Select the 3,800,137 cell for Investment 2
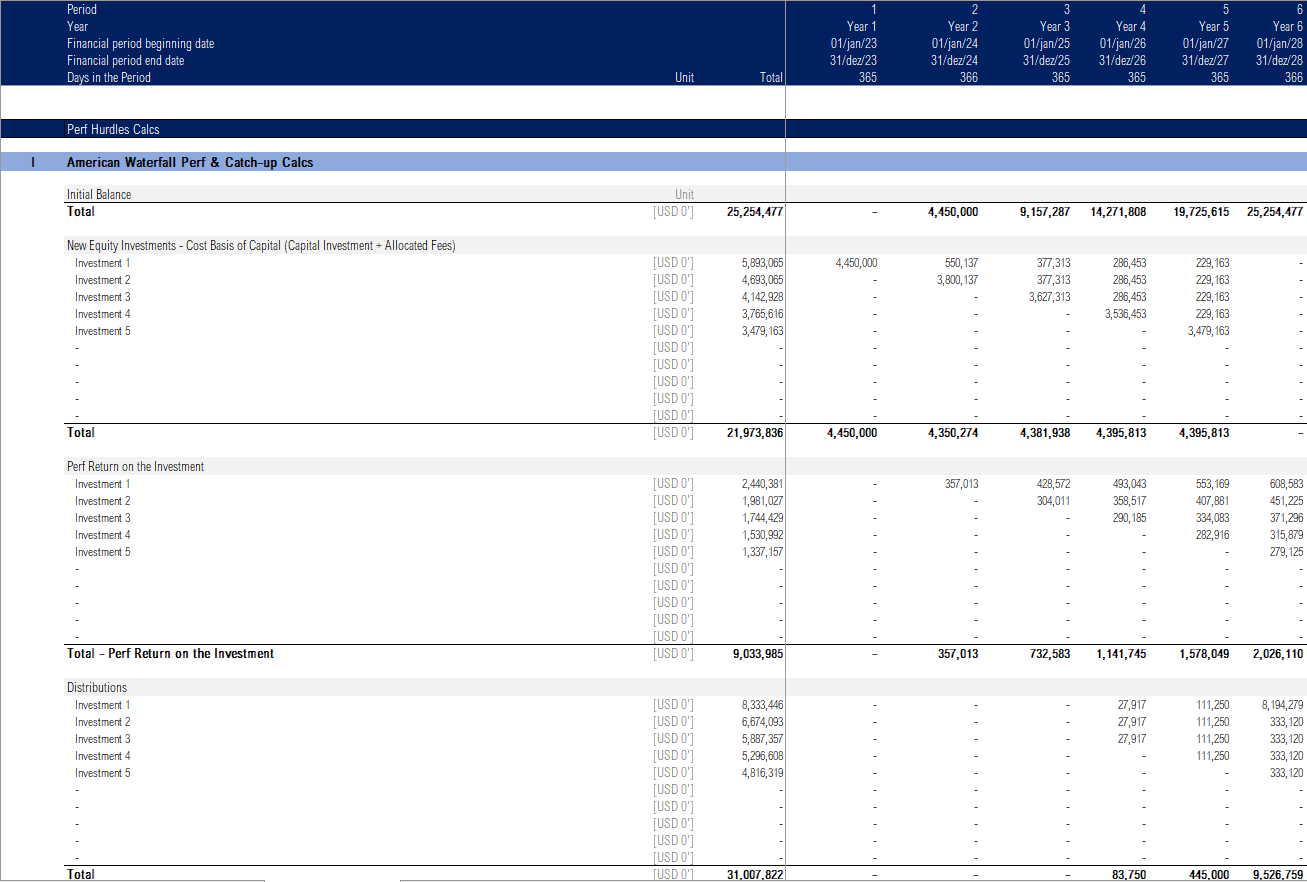The height and width of the screenshot is (882, 1307). point(957,280)
